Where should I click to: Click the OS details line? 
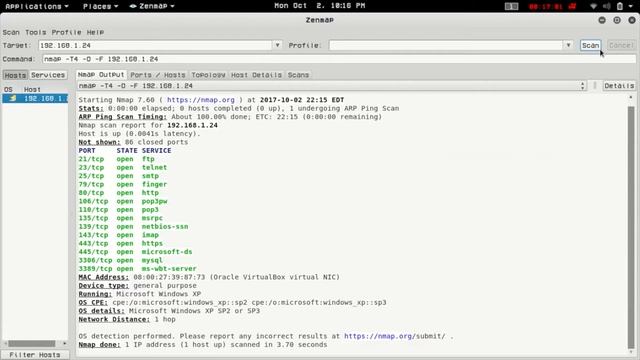point(169,311)
